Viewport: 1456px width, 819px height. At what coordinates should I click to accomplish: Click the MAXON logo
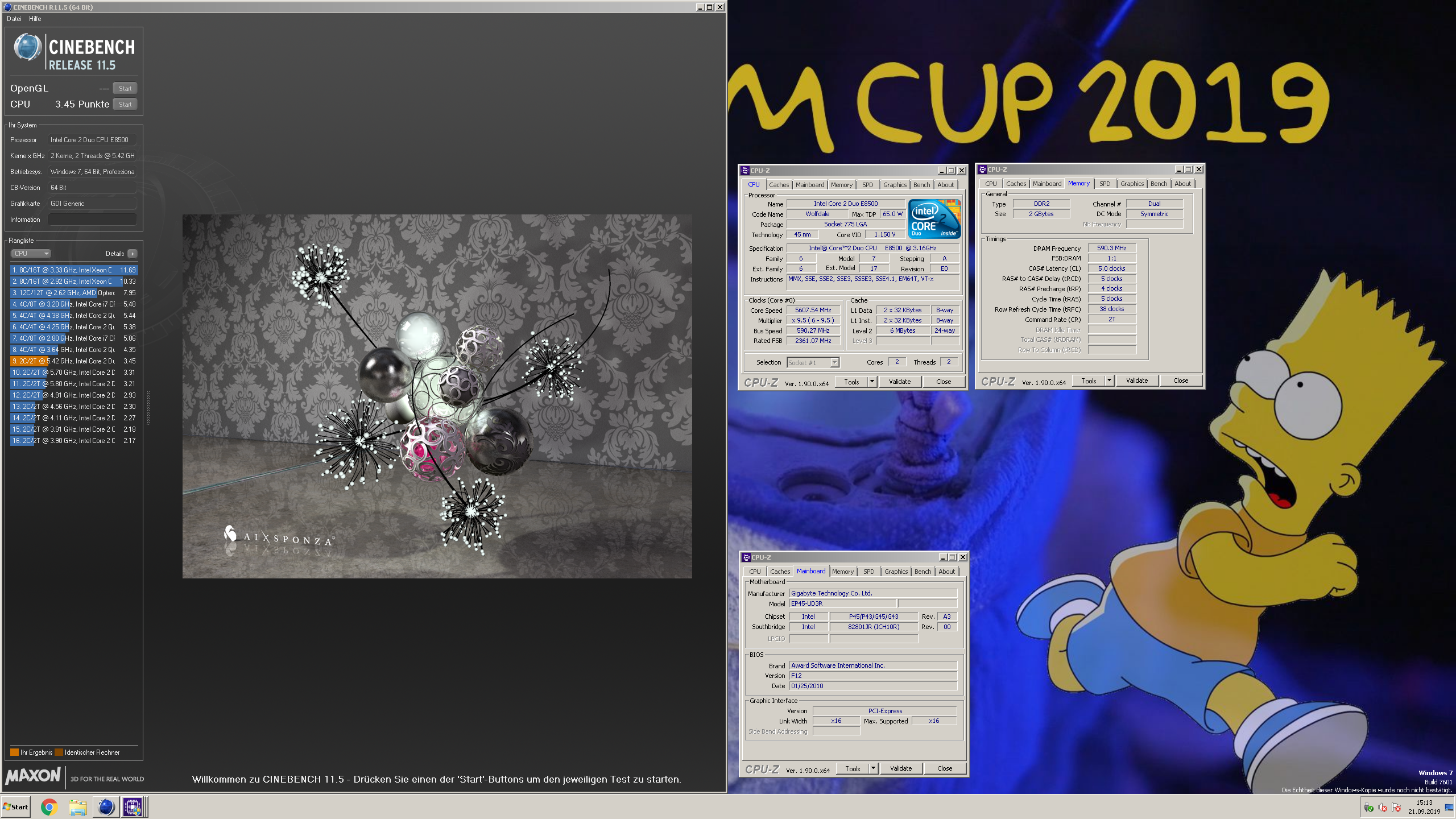[x=33, y=776]
